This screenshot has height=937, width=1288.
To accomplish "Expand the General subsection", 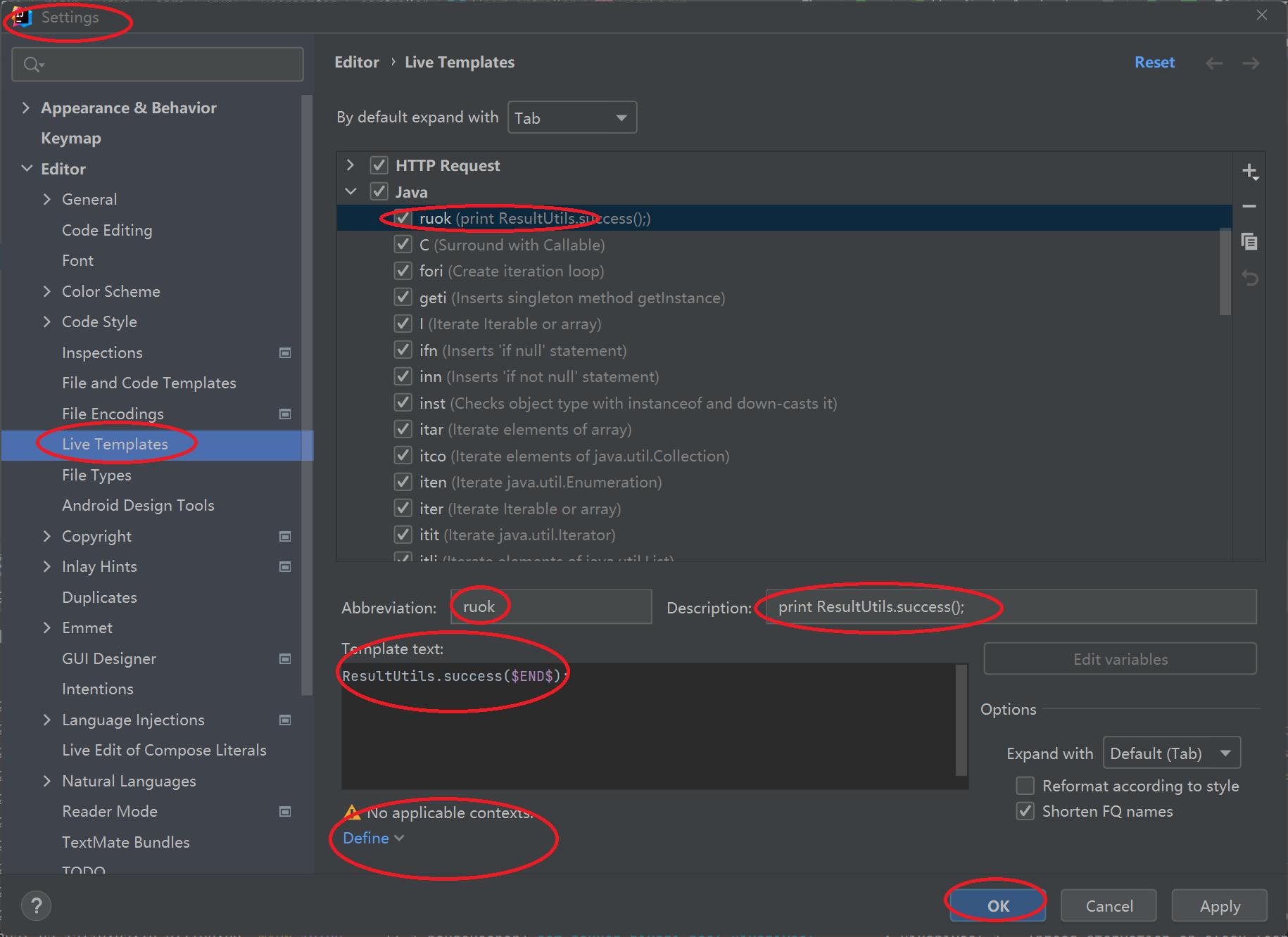I will (x=47, y=199).
